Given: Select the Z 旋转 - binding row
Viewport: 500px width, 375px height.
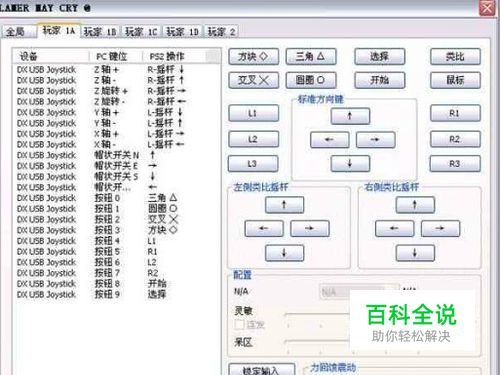Looking at the screenshot, I should coord(116,102).
